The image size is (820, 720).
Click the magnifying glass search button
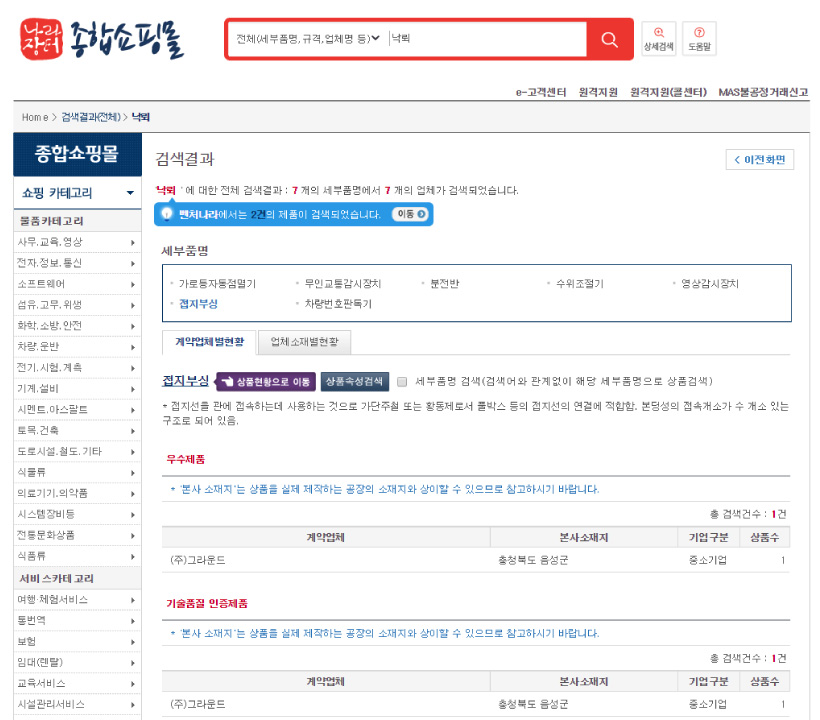609,39
